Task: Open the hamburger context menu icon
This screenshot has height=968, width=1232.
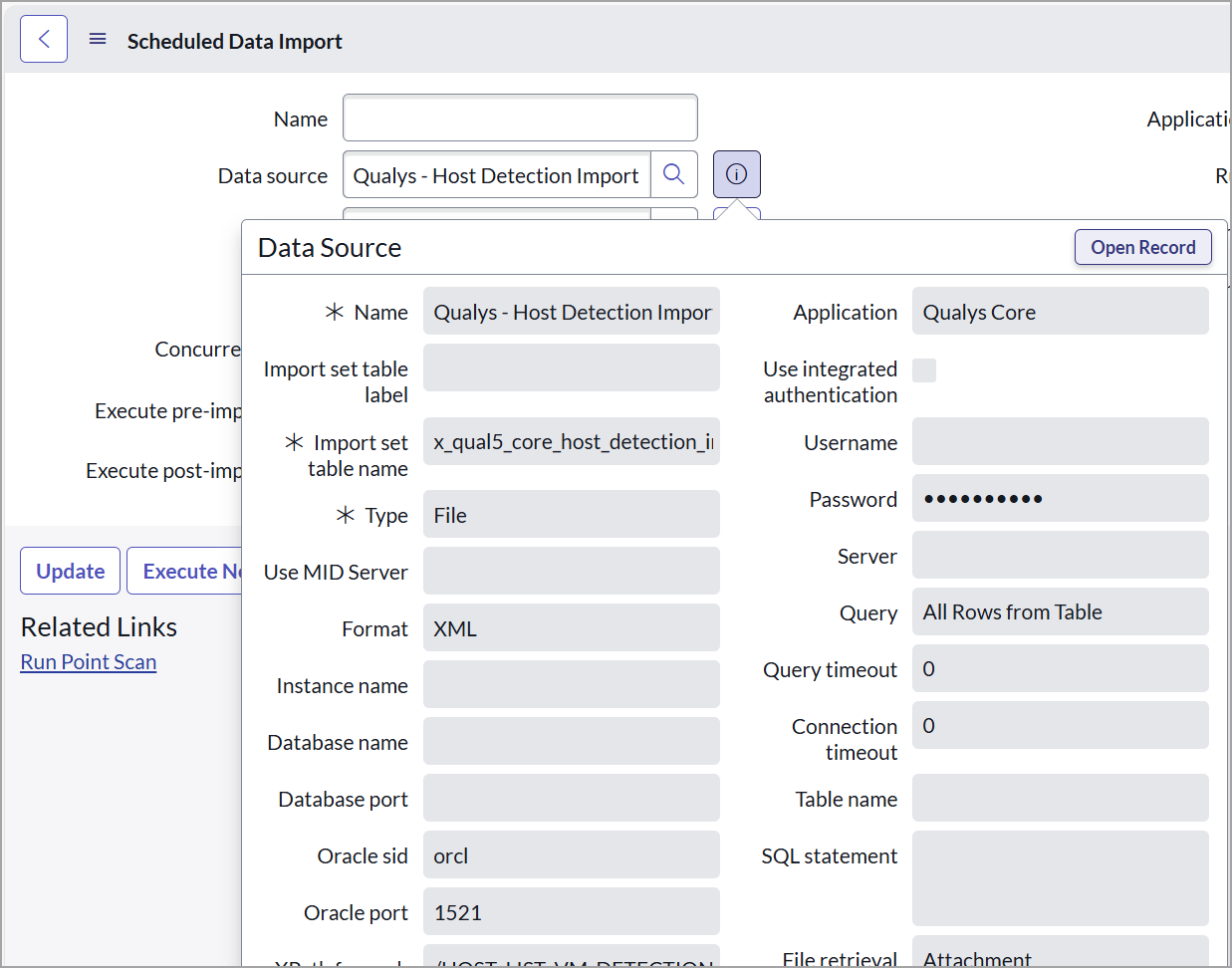Action: coord(98,40)
